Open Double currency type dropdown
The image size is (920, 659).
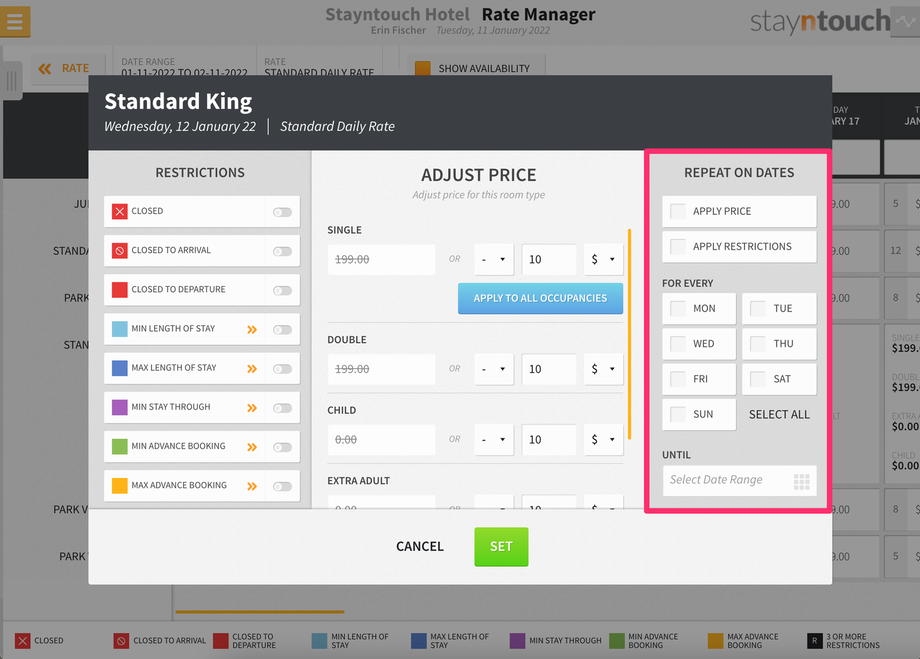coord(603,370)
